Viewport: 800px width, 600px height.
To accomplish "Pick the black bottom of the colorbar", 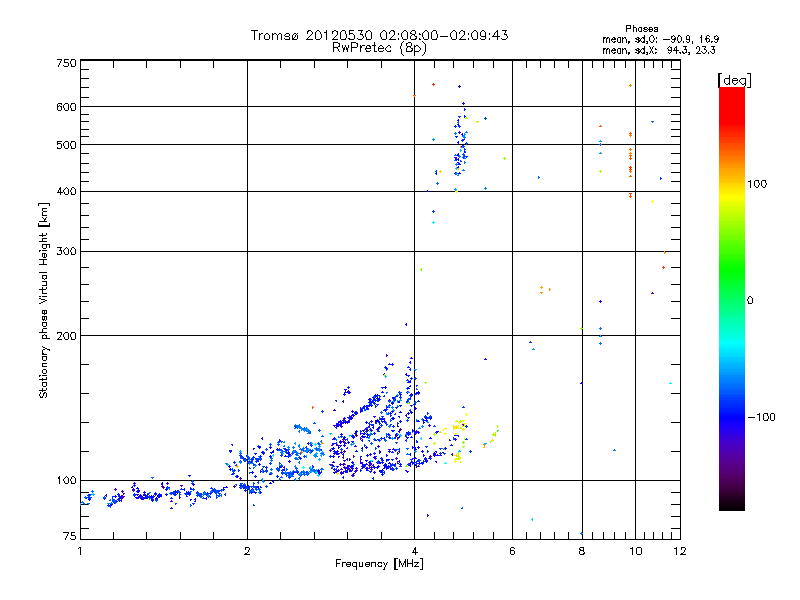I will click(x=732, y=503).
